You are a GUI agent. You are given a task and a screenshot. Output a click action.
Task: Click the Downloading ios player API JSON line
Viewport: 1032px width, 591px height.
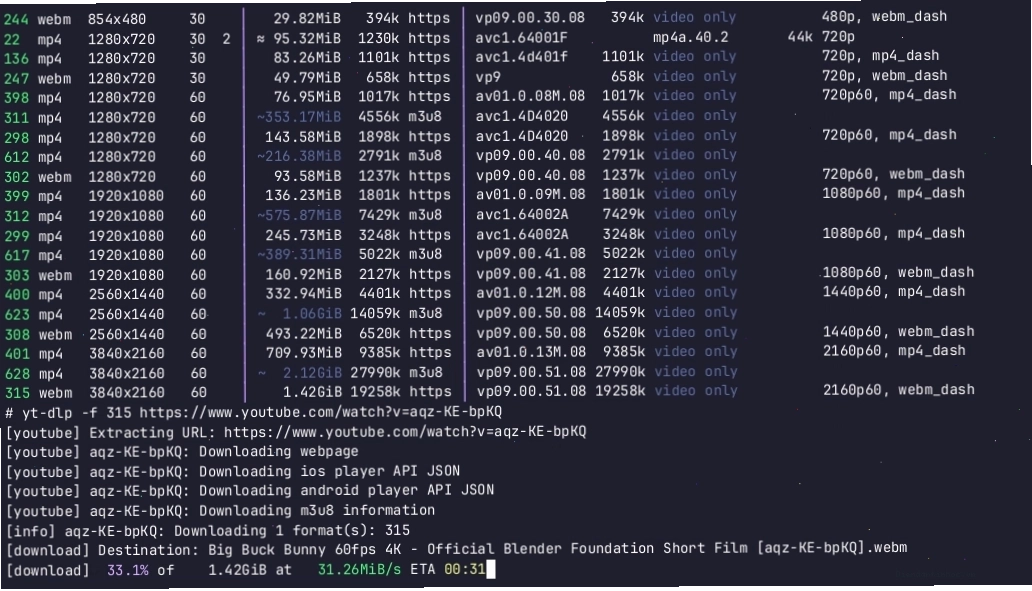[233, 472]
